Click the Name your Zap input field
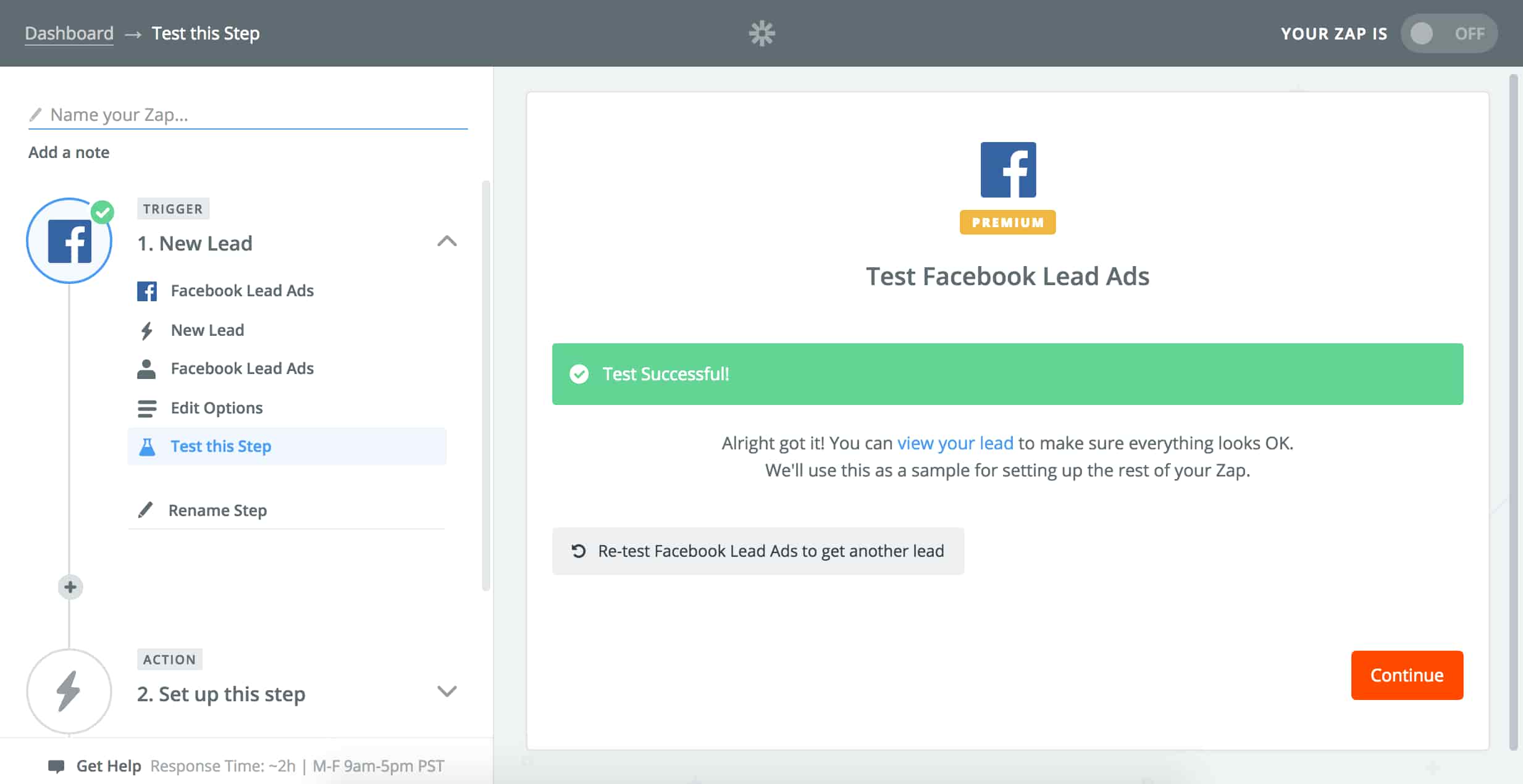1523x784 pixels. click(248, 115)
